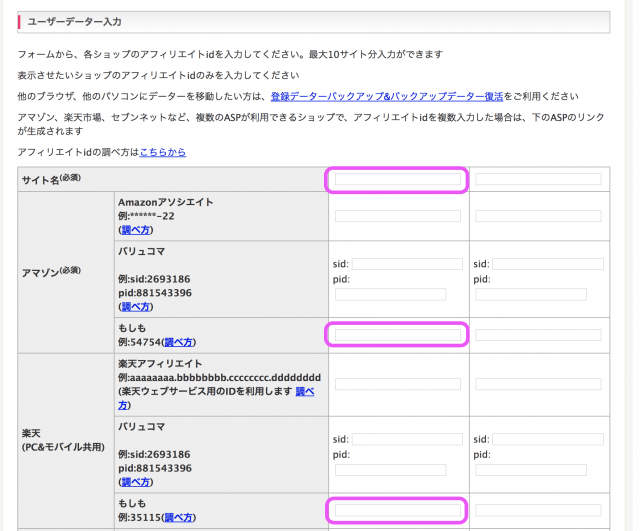The width and height of the screenshot is (640, 531).
Task: Click second-column Amazonアソシエイト input field
Action: coord(538,216)
